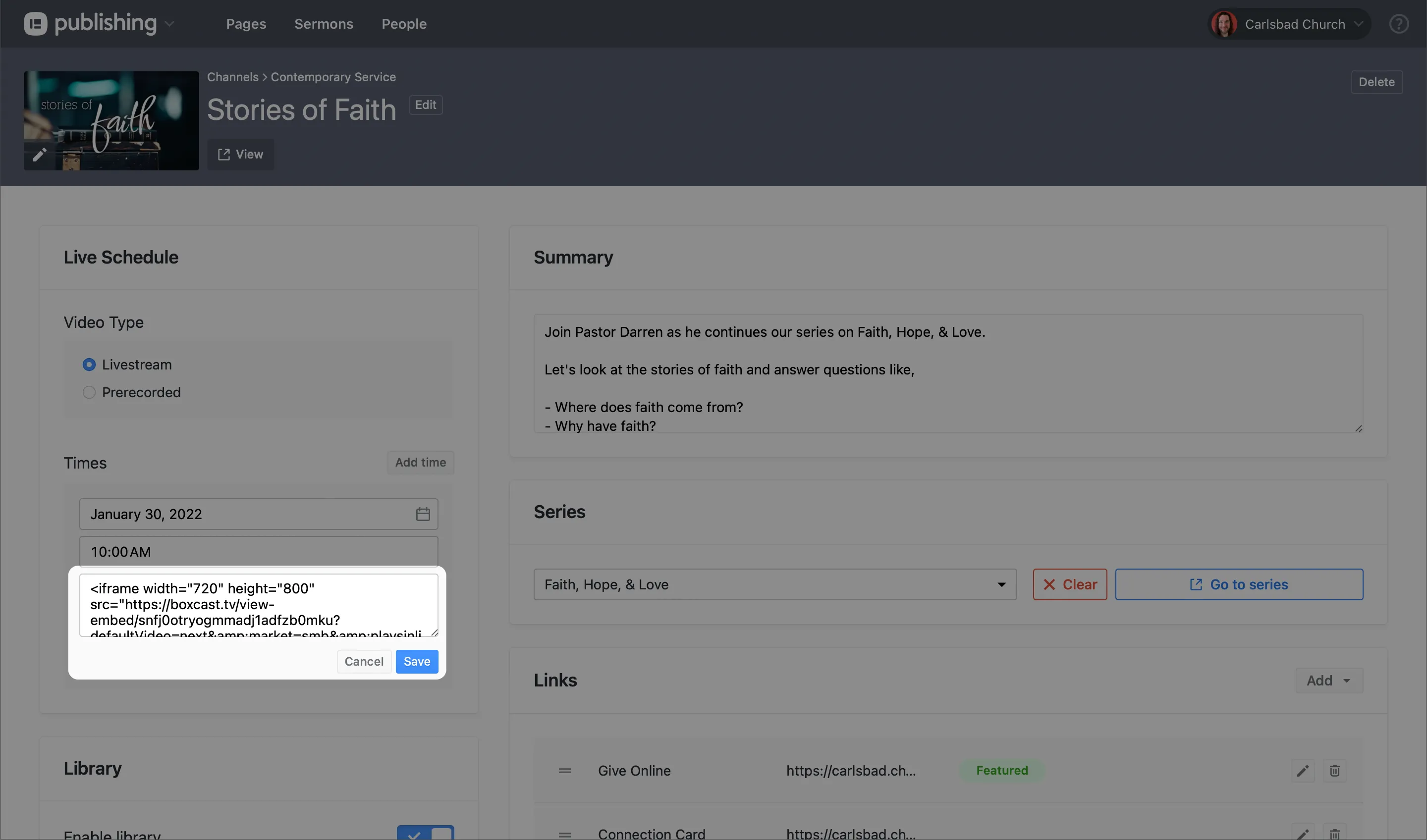Open help via the question mark icon
This screenshot has width=1427, height=840.
pyautogui.click(x=1399, y=23)
